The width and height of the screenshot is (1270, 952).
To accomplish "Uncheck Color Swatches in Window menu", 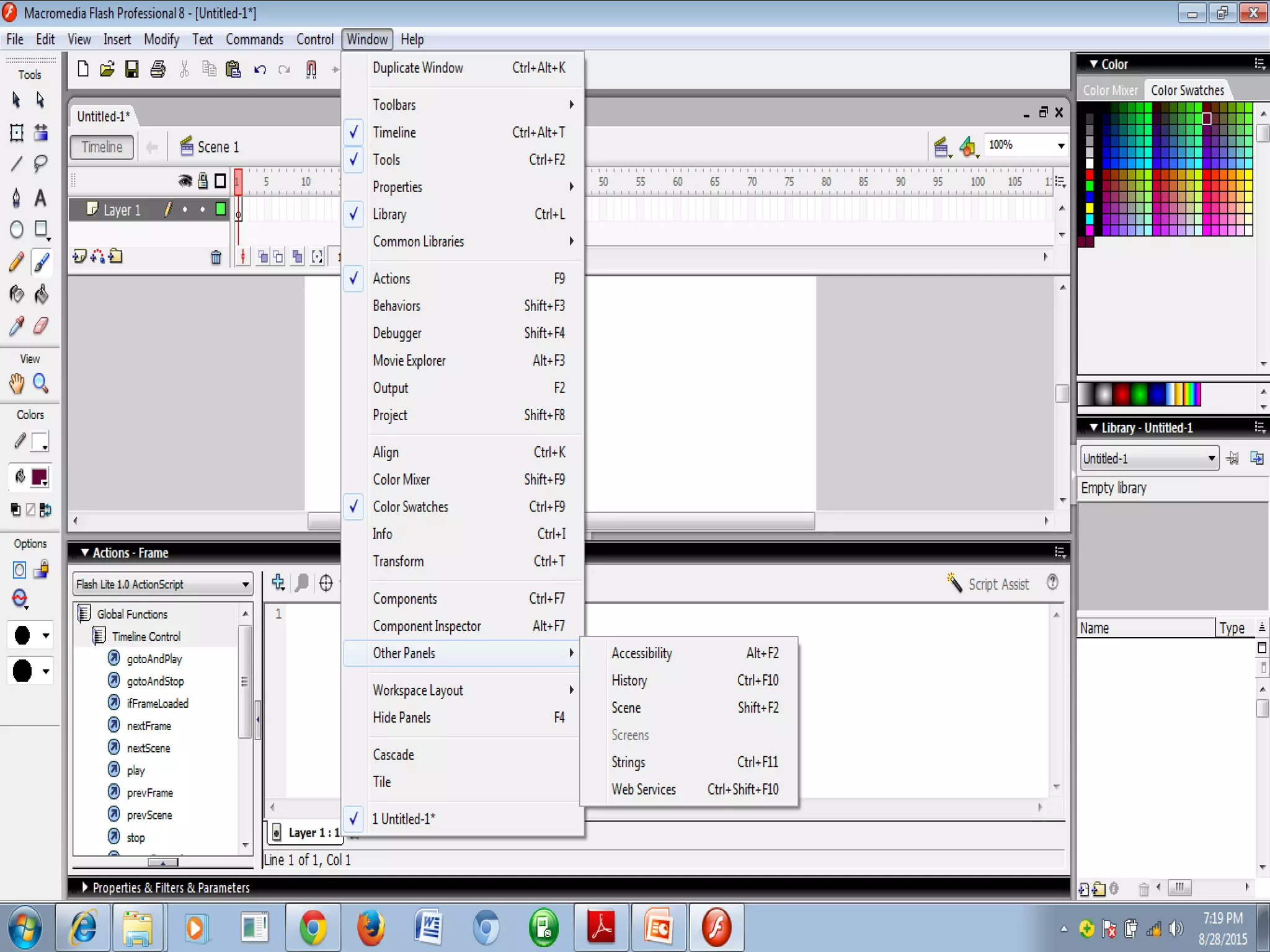I will click(x=410, y=506).
